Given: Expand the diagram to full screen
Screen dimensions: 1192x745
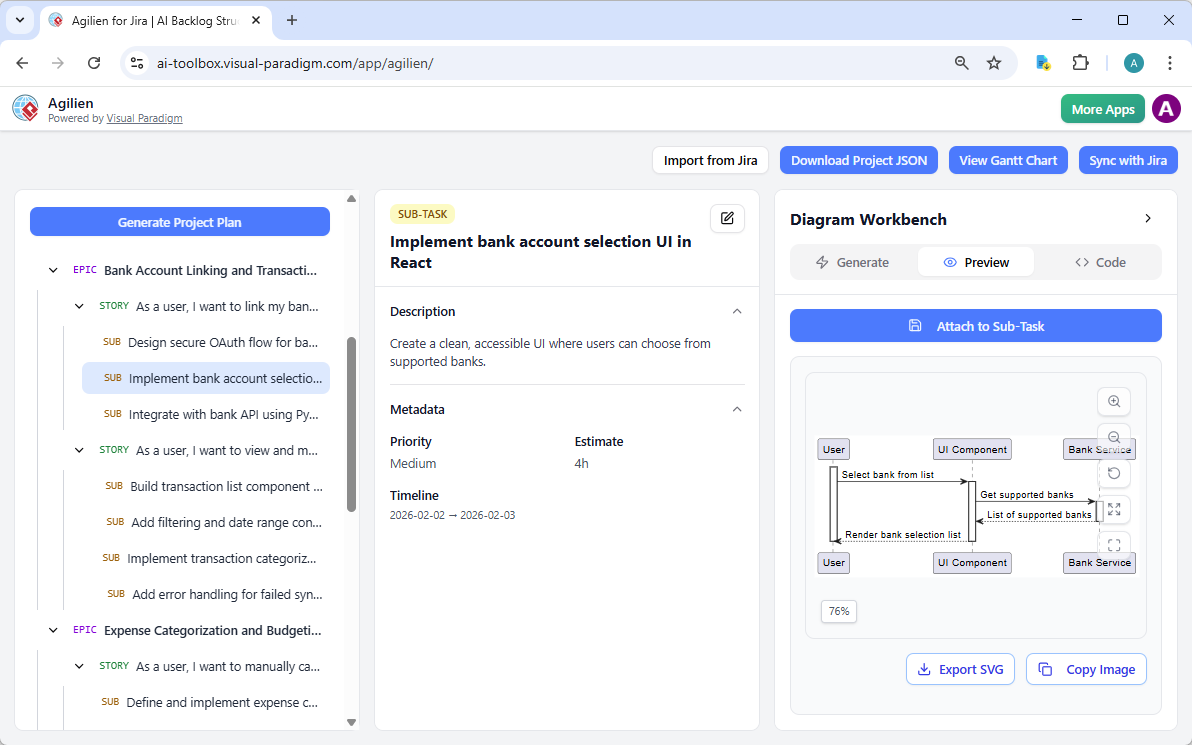Looking at the screenshot, I should click(x=1114, y=509).
